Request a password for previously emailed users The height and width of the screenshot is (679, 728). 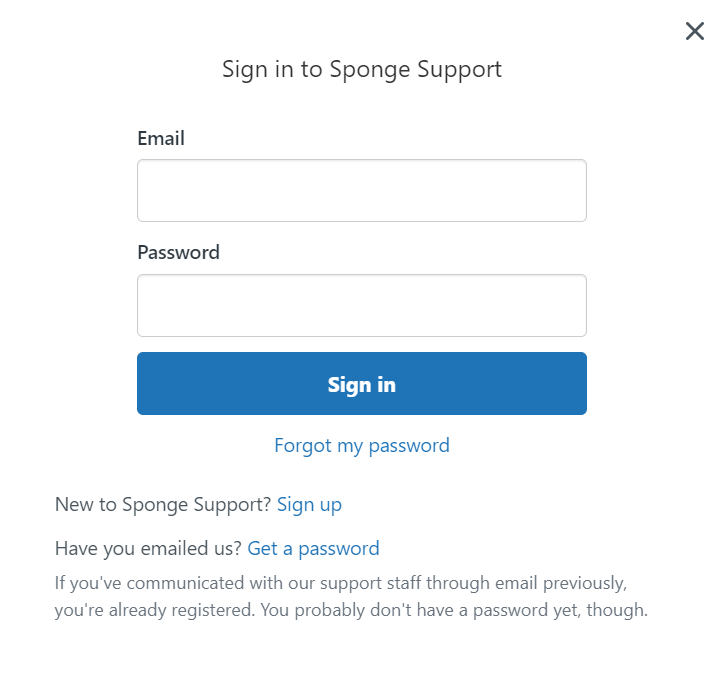coord(313,548)
